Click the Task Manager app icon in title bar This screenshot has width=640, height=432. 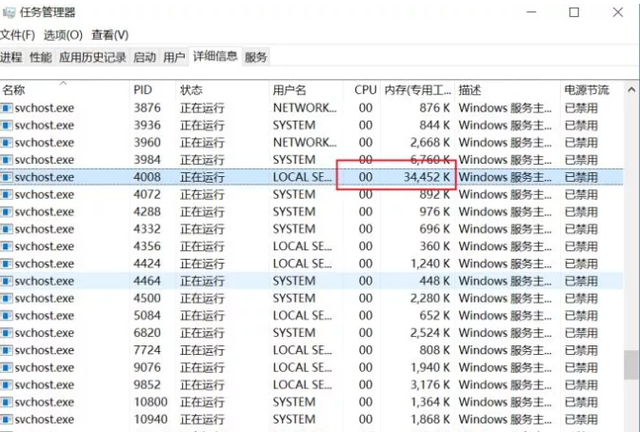[10, 13]
